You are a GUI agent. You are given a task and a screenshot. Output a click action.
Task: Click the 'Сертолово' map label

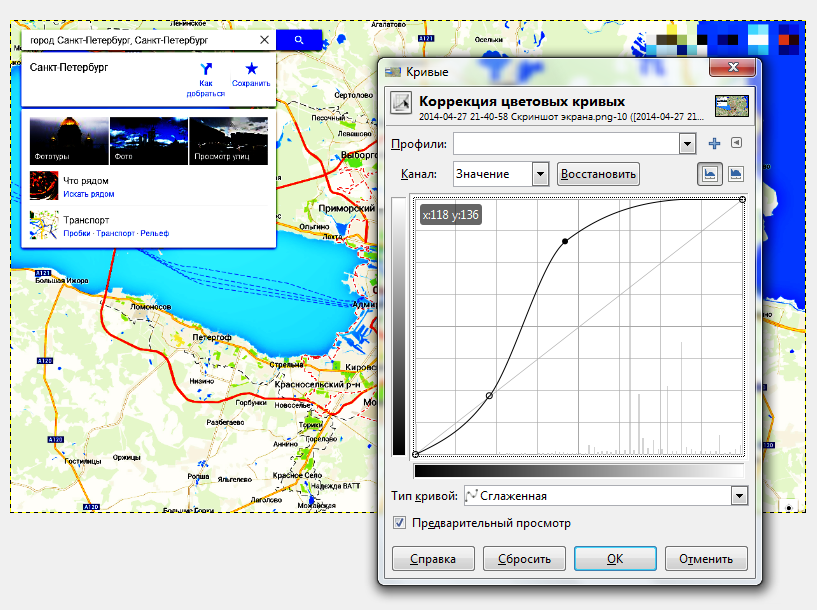tap(353, 95)
